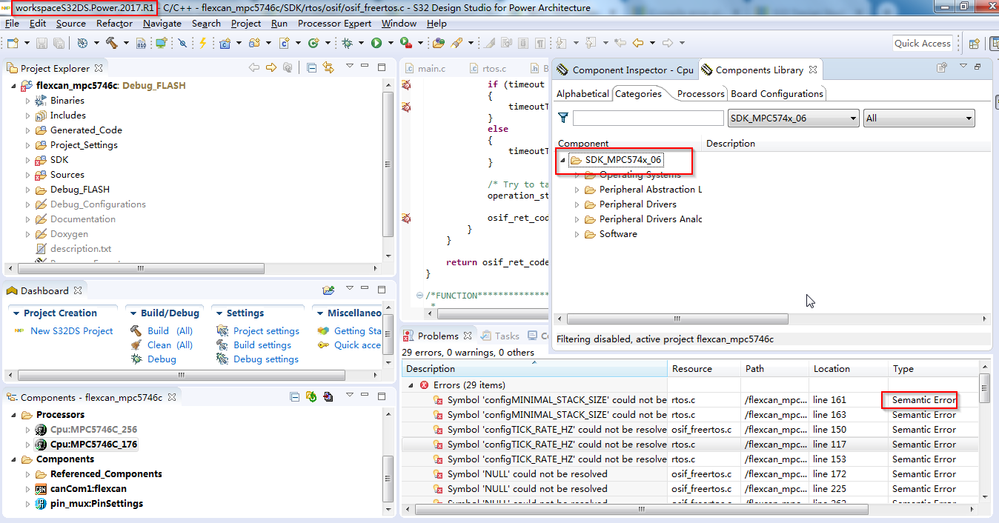Click the folder icon in Dashboard toolbar
999x523 pixels.
(x=328, y=290)
